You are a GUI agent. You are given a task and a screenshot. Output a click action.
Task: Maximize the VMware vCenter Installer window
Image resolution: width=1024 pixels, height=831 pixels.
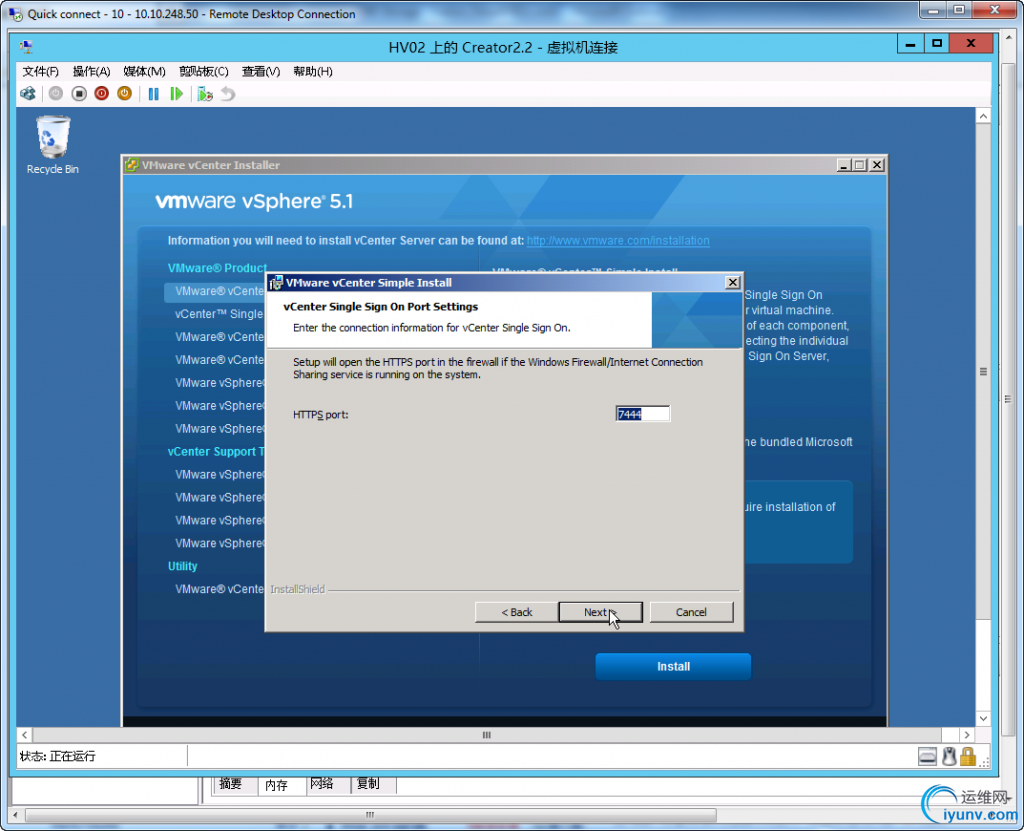860,165
